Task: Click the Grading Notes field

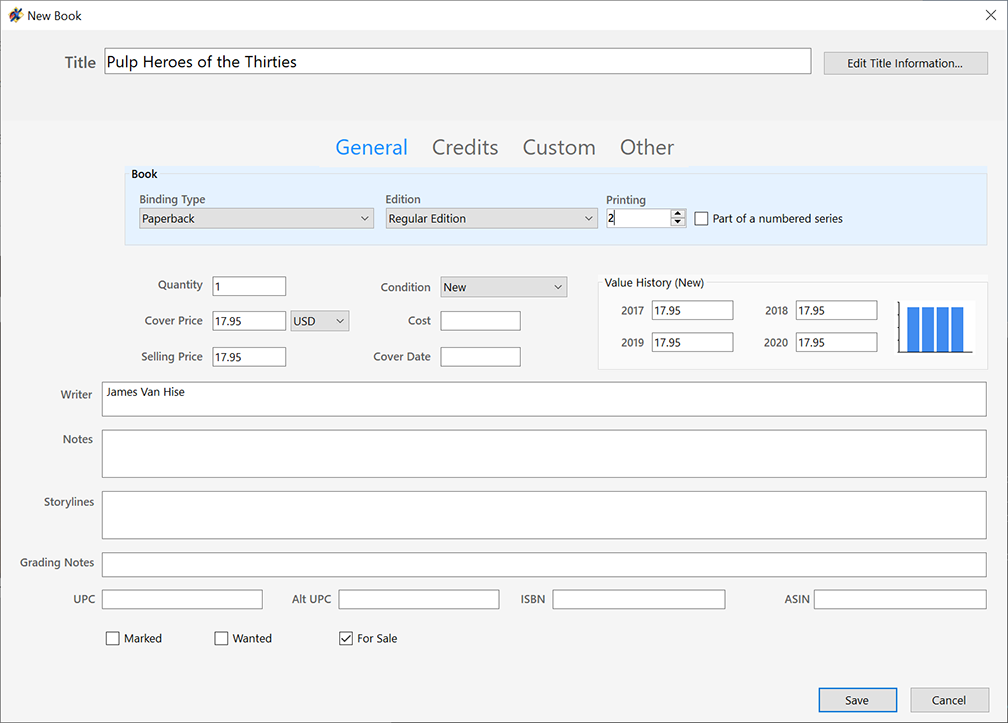Action: point(544,564)
